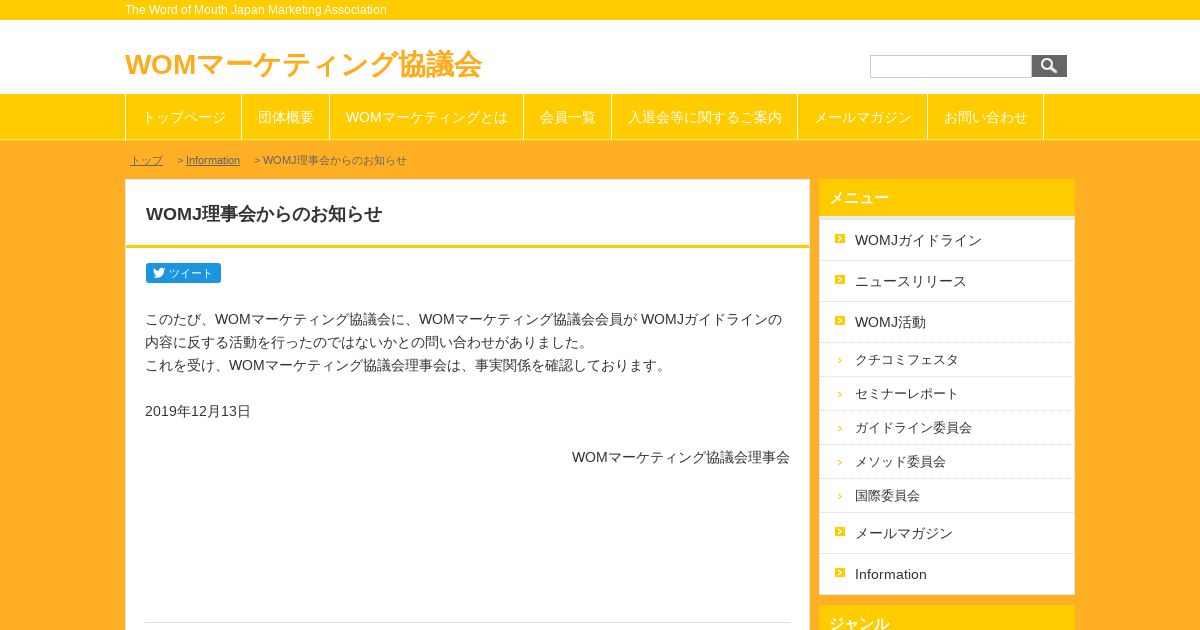
Task: Focus the site search input field
Action: point(951,66)
